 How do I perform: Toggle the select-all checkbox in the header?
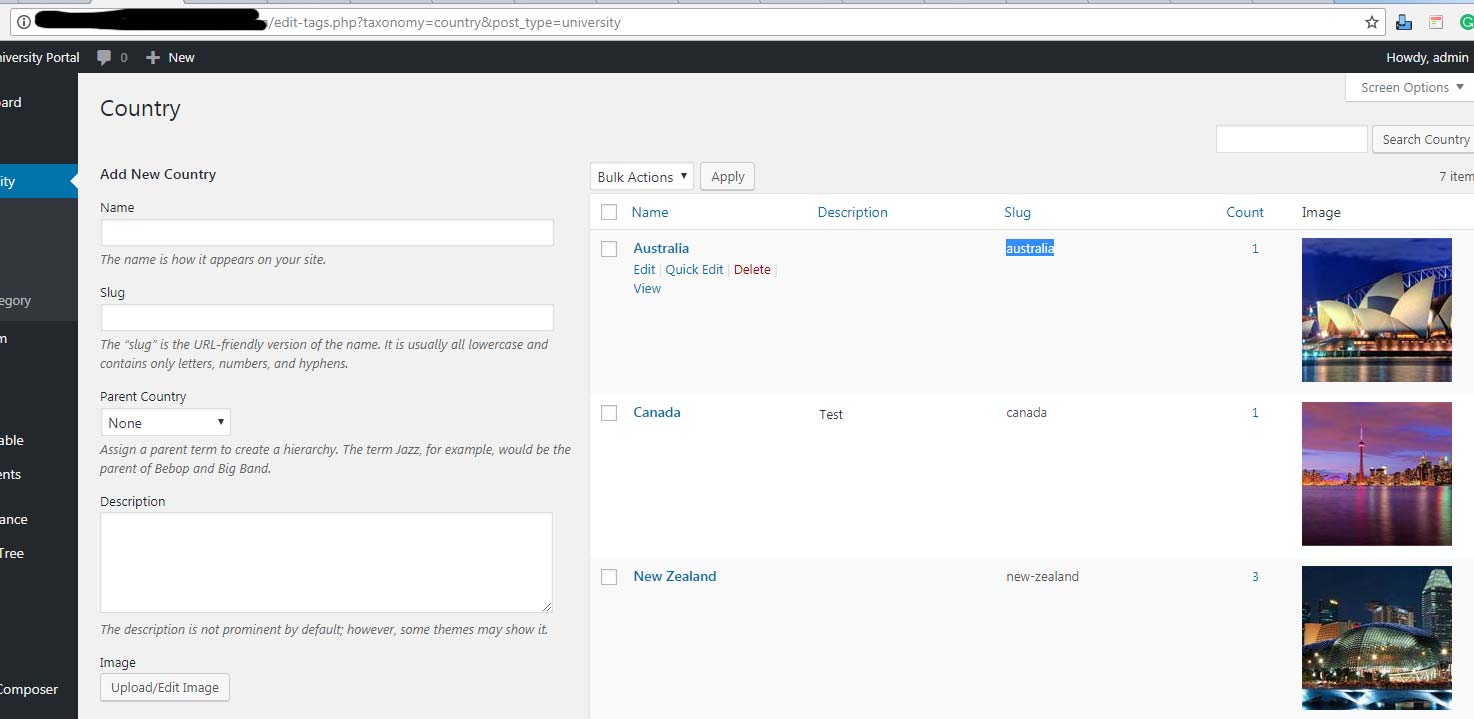coord(609,212)
